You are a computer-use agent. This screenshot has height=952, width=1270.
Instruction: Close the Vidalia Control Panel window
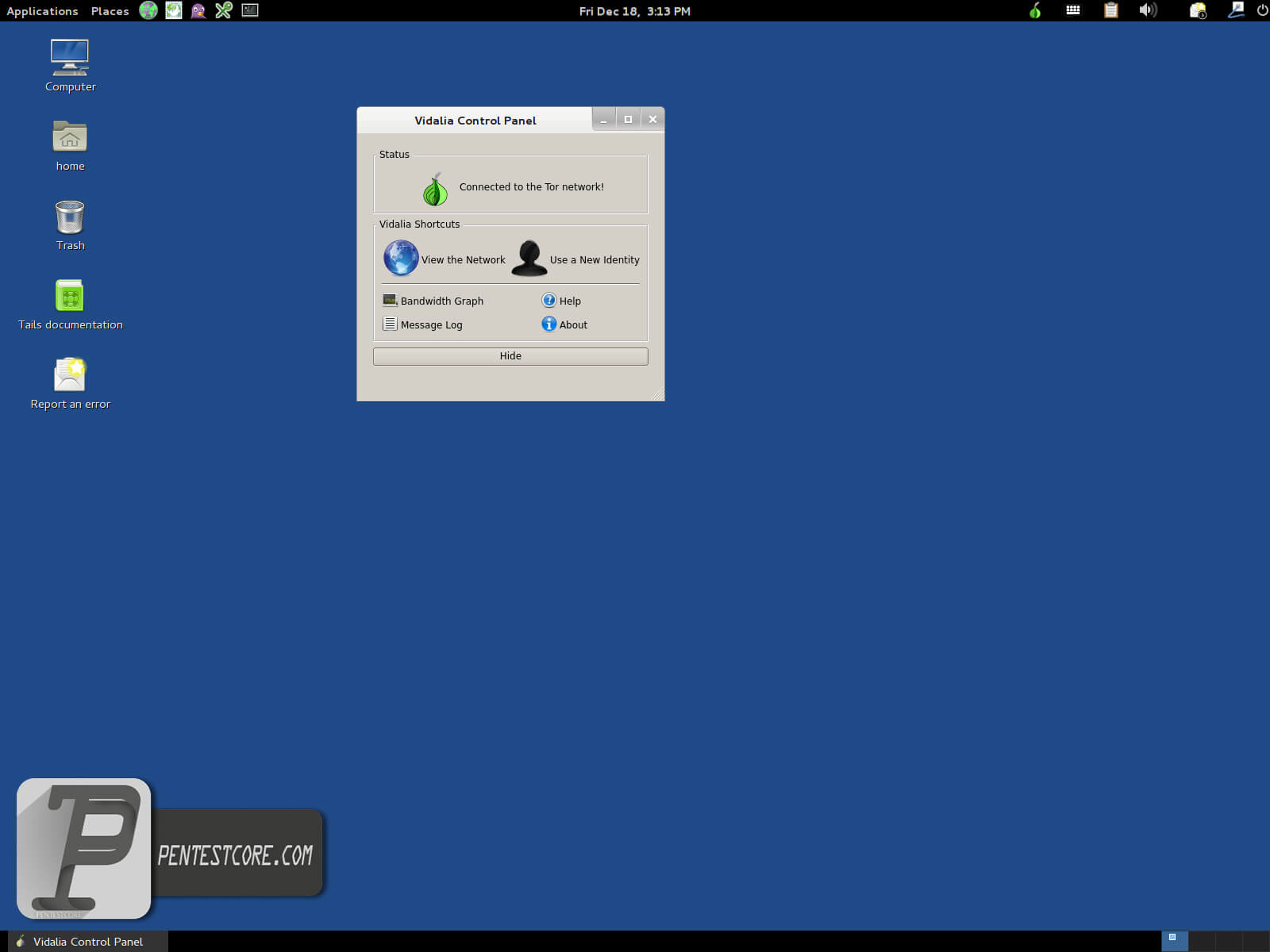pyautogui.click(x=652, y=119)
